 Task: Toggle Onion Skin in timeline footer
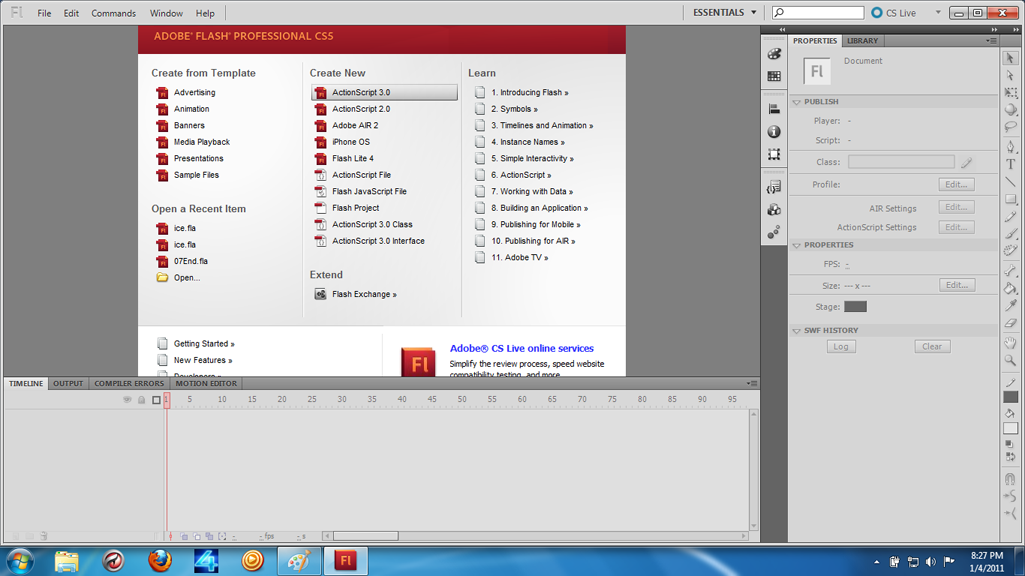click(185, 536)
